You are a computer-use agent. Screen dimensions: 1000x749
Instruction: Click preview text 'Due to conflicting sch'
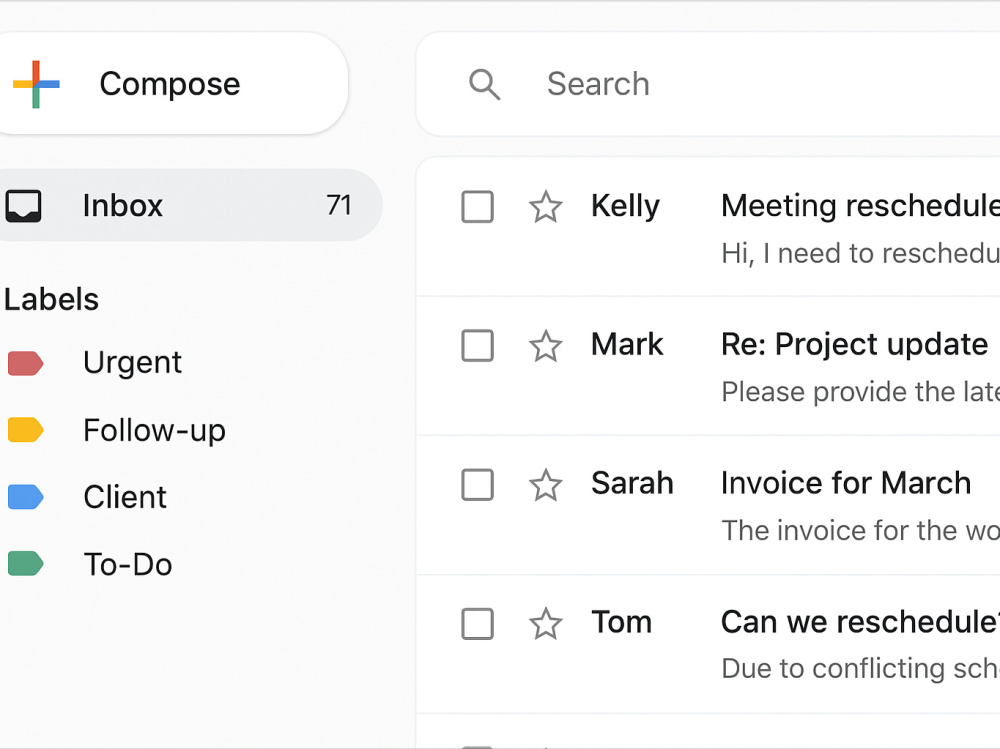click(x=860, y=669)
